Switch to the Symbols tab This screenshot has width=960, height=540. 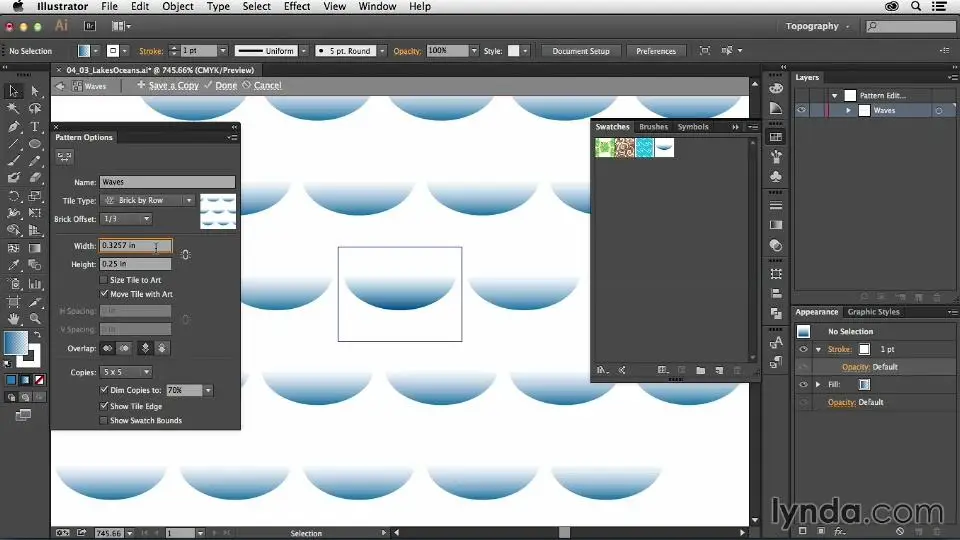pos(692,127)
